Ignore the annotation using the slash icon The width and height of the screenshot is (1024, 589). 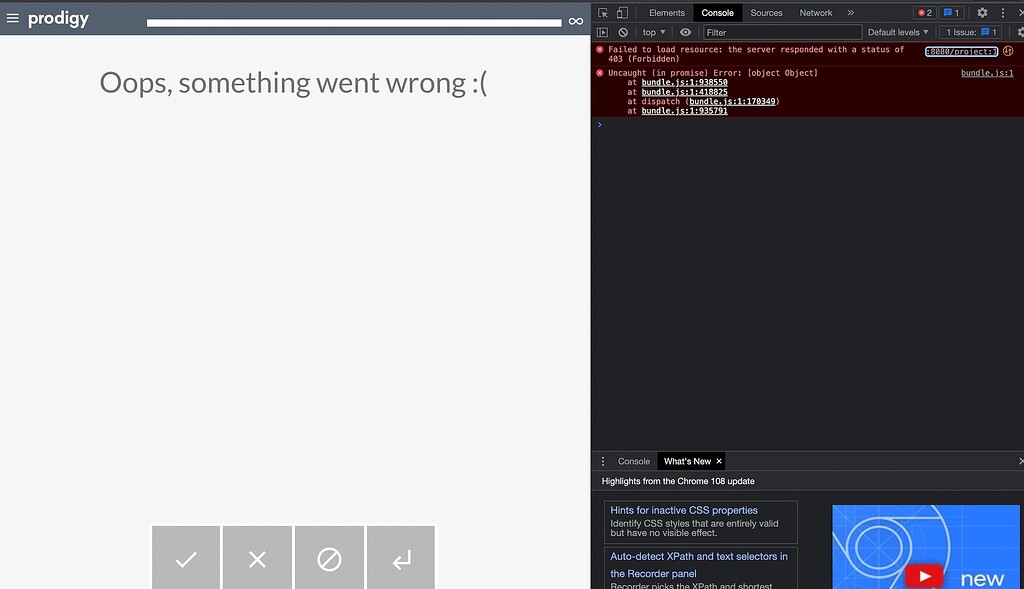(x=329, y=557)
